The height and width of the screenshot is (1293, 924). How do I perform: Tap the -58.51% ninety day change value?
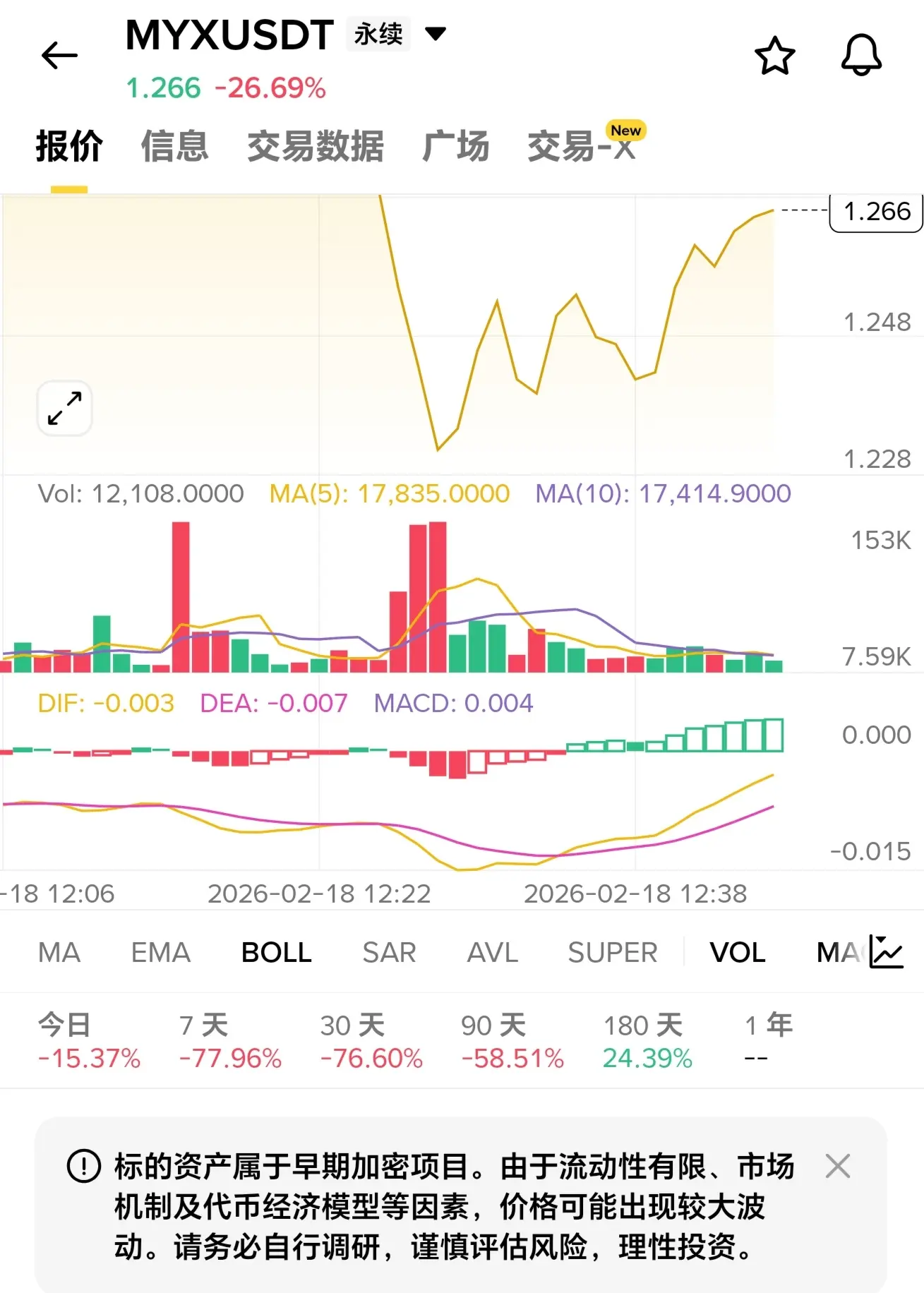click(512, 1059)
